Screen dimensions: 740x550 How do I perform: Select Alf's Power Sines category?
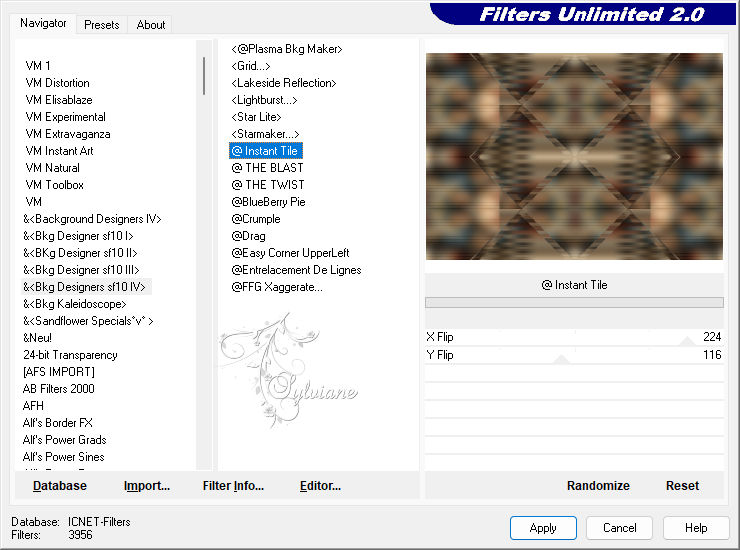click(x=64, y=457)
